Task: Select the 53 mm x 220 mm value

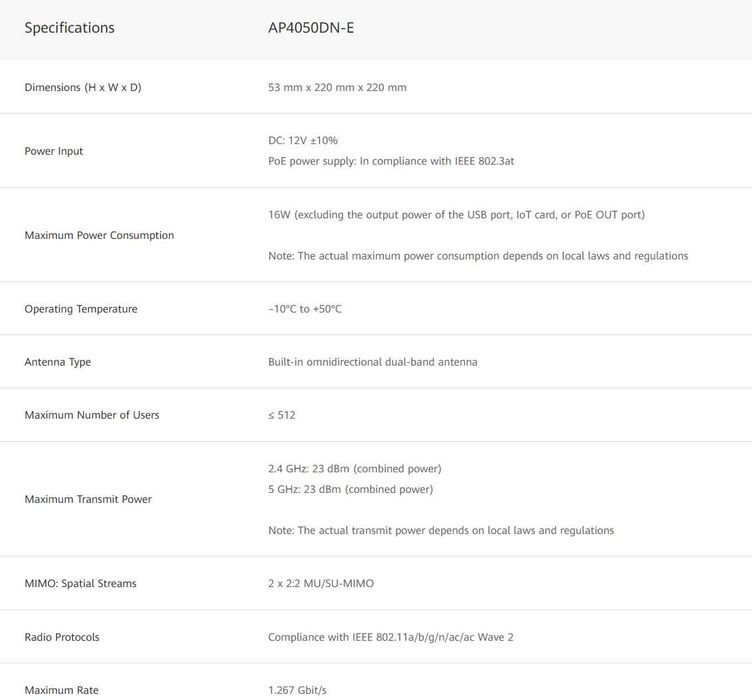Action: click(x=337, y=87)
